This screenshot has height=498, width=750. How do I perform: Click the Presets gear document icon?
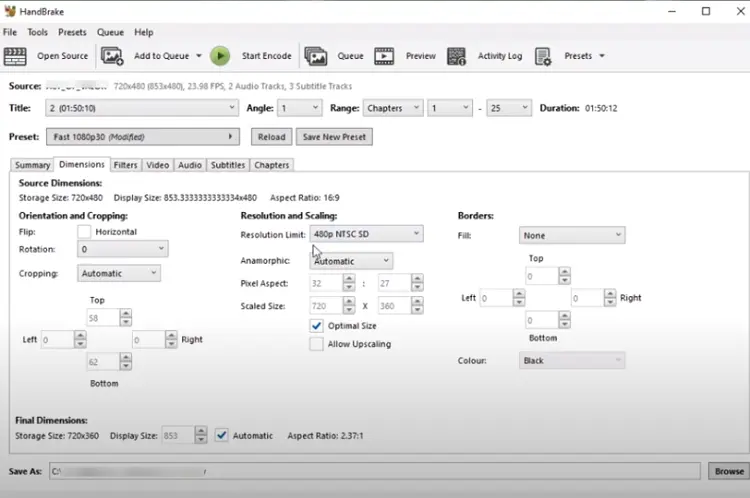tap(543, 56)
